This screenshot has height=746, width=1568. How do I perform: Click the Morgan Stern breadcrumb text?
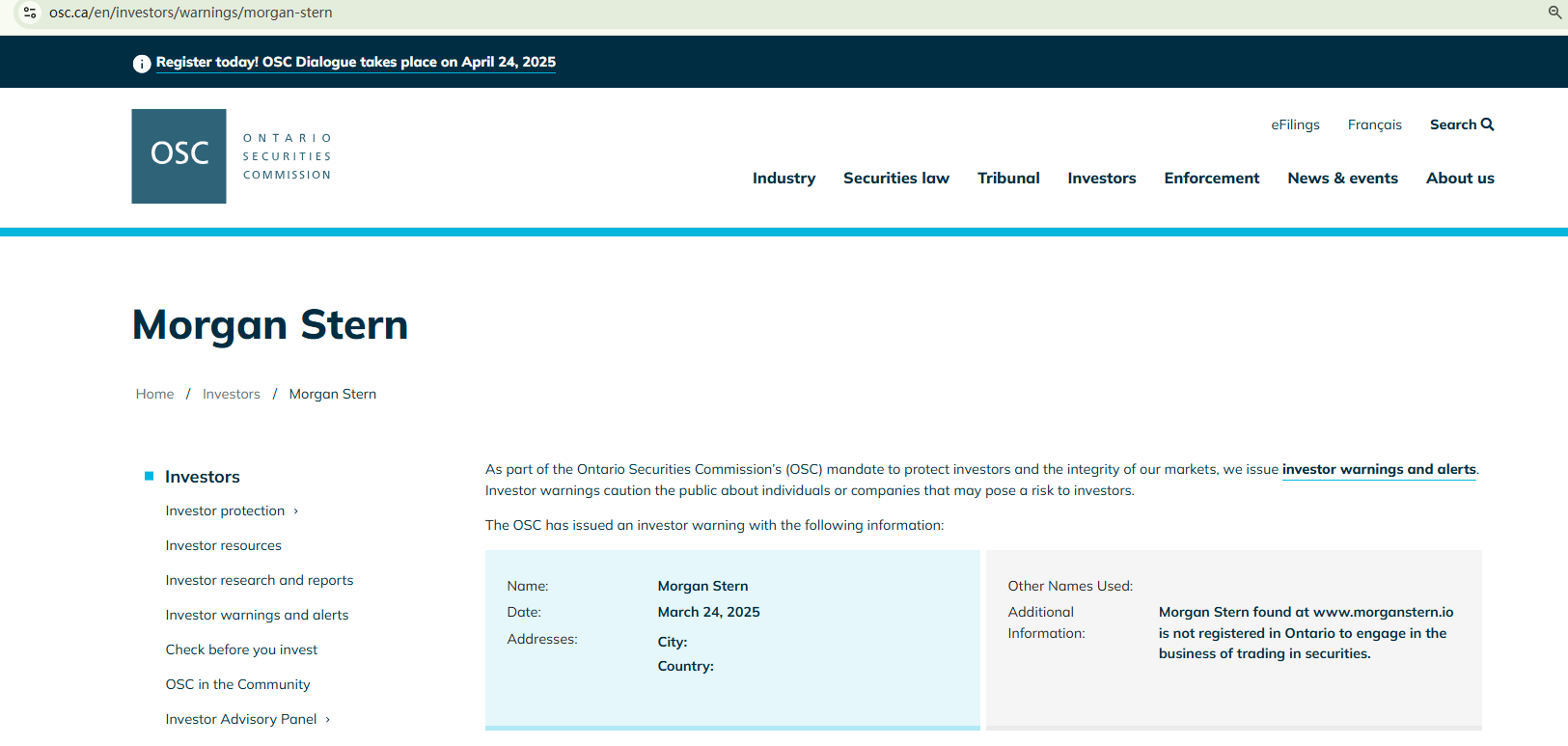(333, 395)
